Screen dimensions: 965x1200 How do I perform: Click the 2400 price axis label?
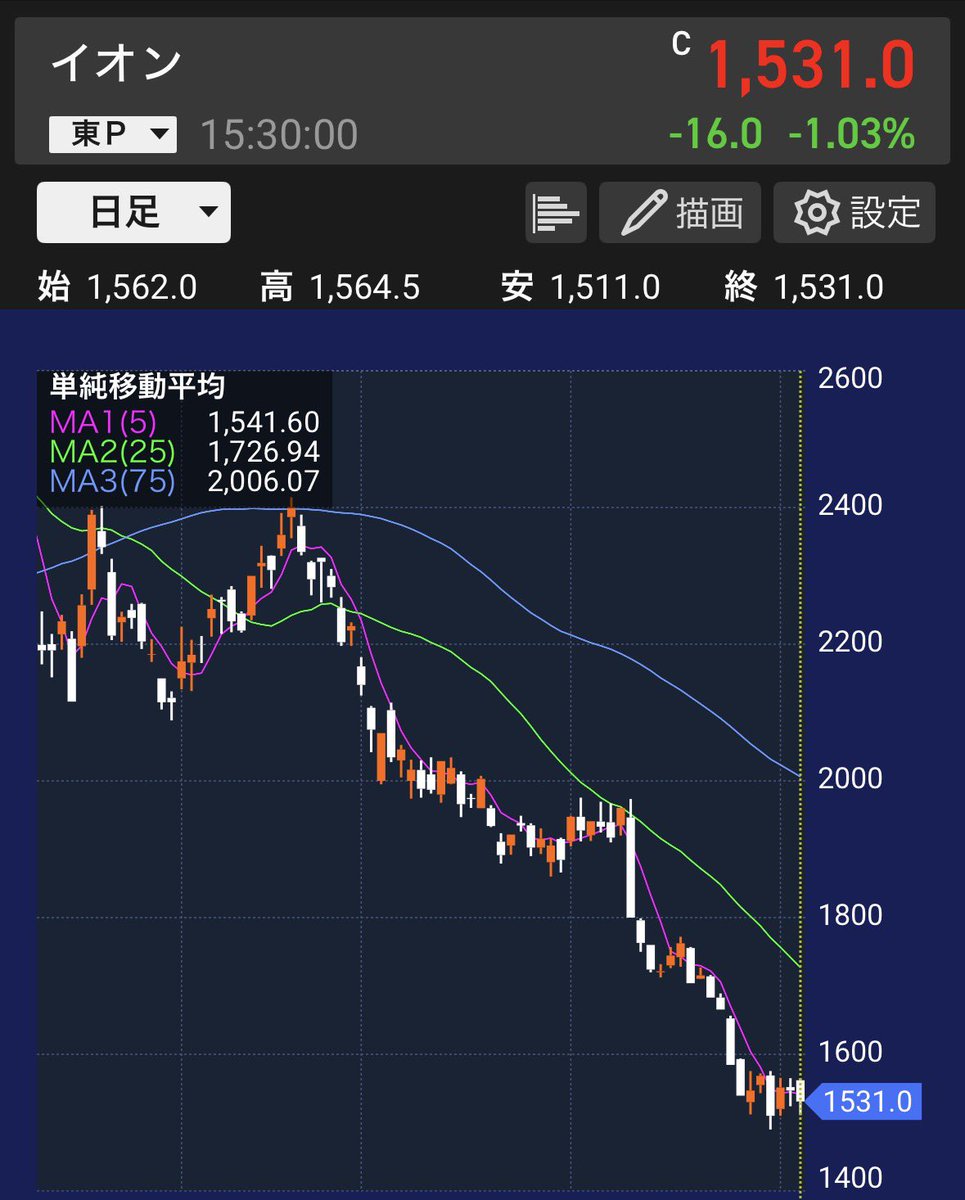pyautogui.click(x=850, y=505)
